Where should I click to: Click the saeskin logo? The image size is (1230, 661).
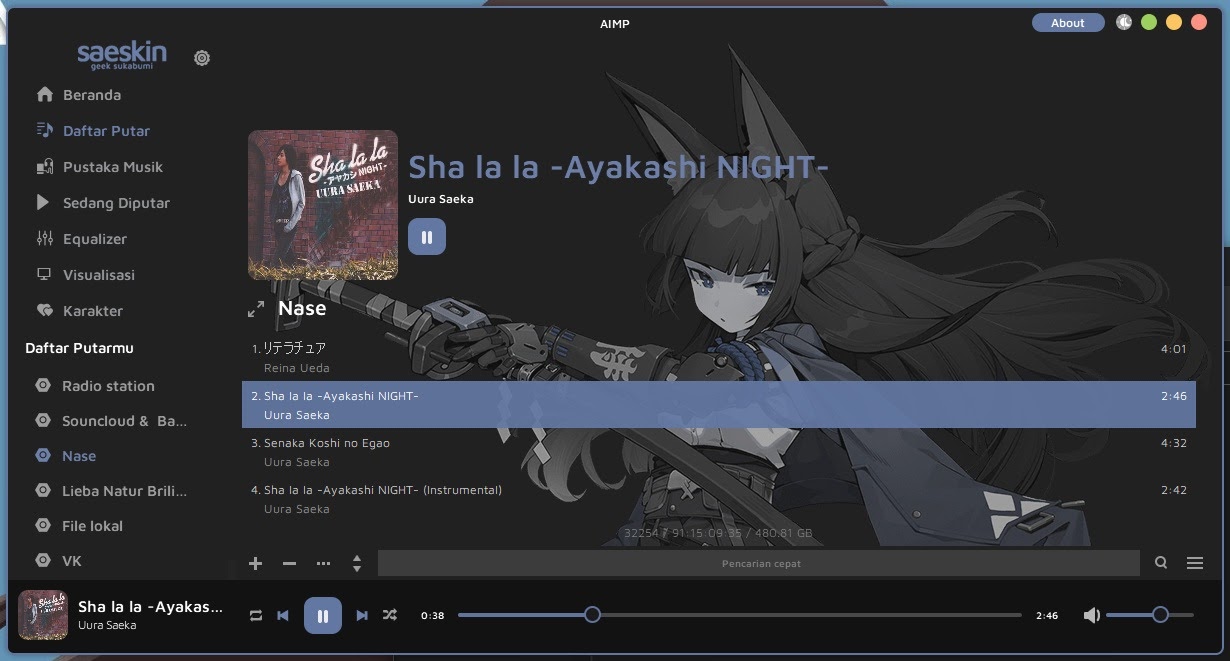pos(122,56)
